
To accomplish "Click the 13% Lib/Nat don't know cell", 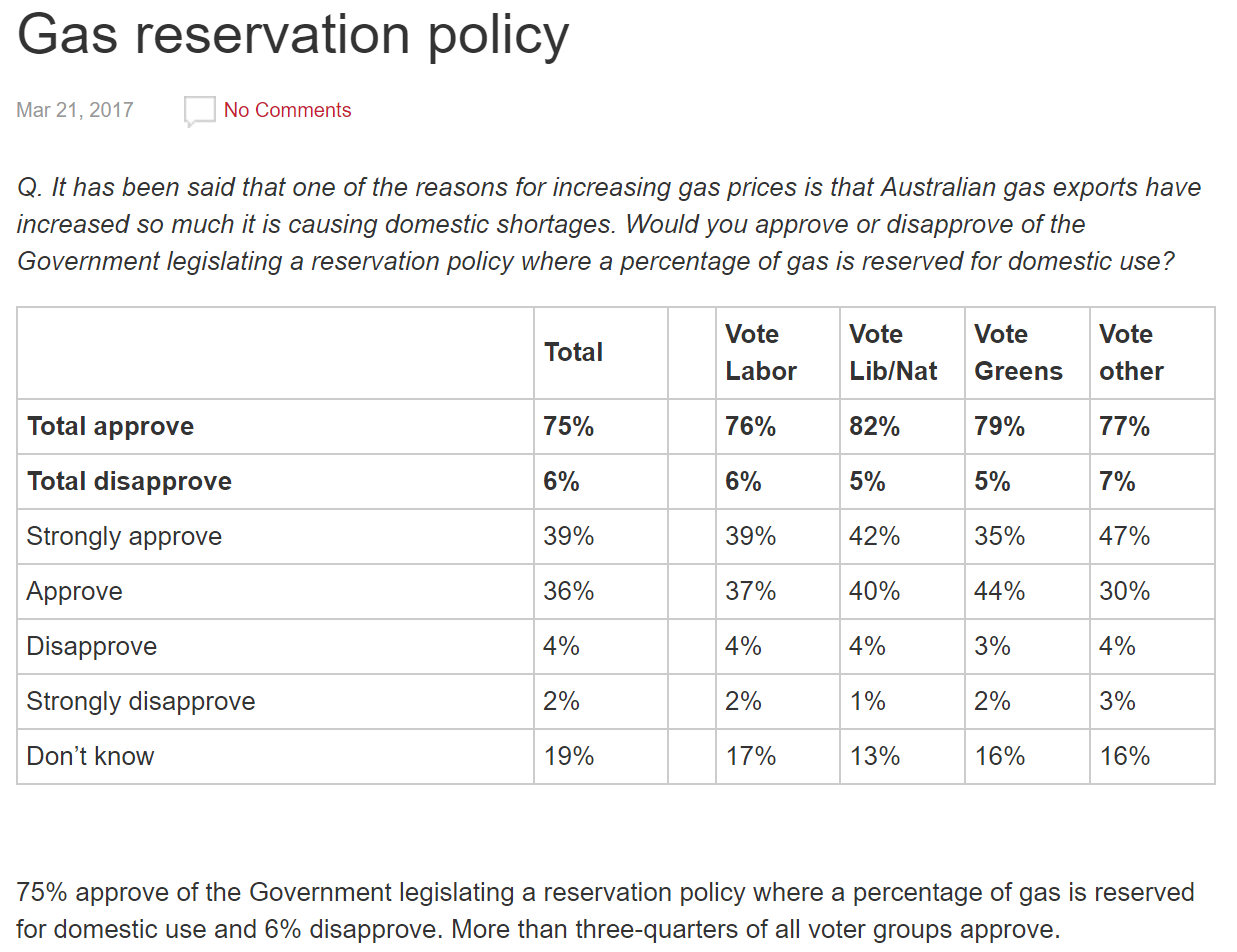I will 875,757.
